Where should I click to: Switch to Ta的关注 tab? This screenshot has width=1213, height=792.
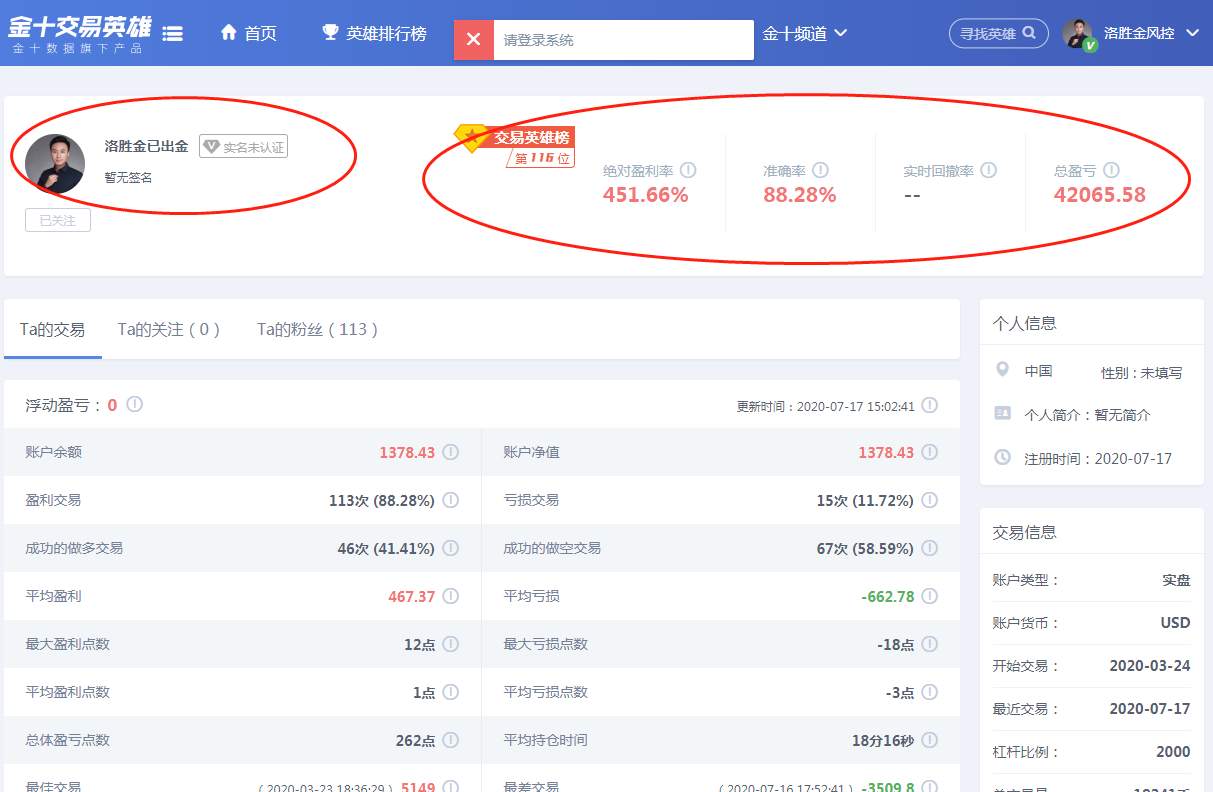[x=169, y=329]
